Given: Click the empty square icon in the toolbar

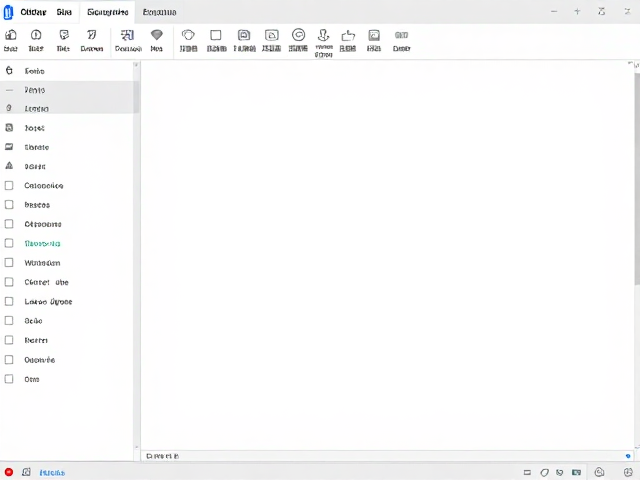Looking at the screenshot, I should click(216, 35).
